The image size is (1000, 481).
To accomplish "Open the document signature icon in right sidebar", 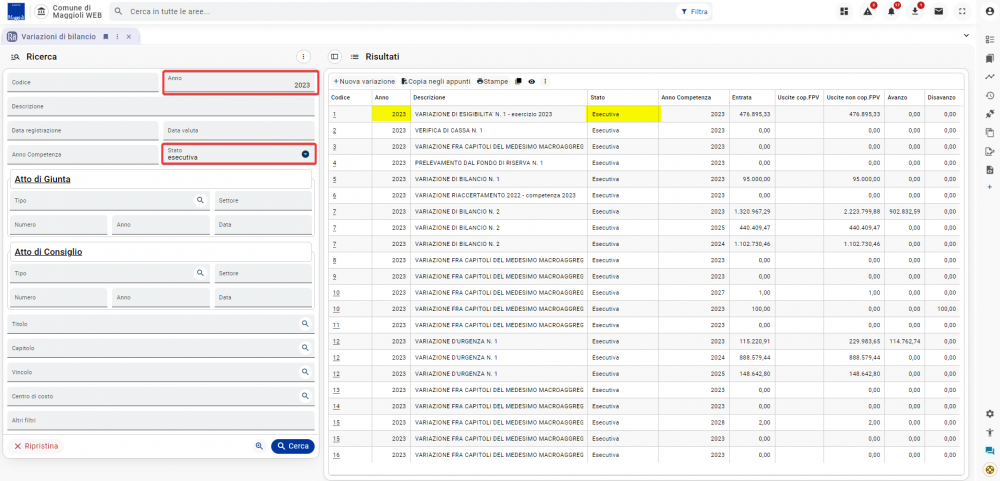I will click(990, 151).
